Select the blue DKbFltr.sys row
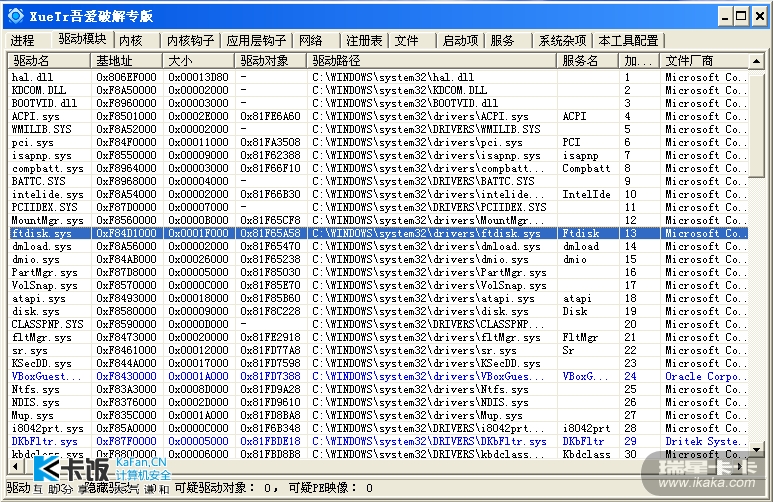This screenshot has height=502, width=773. [x=378, y=441]
